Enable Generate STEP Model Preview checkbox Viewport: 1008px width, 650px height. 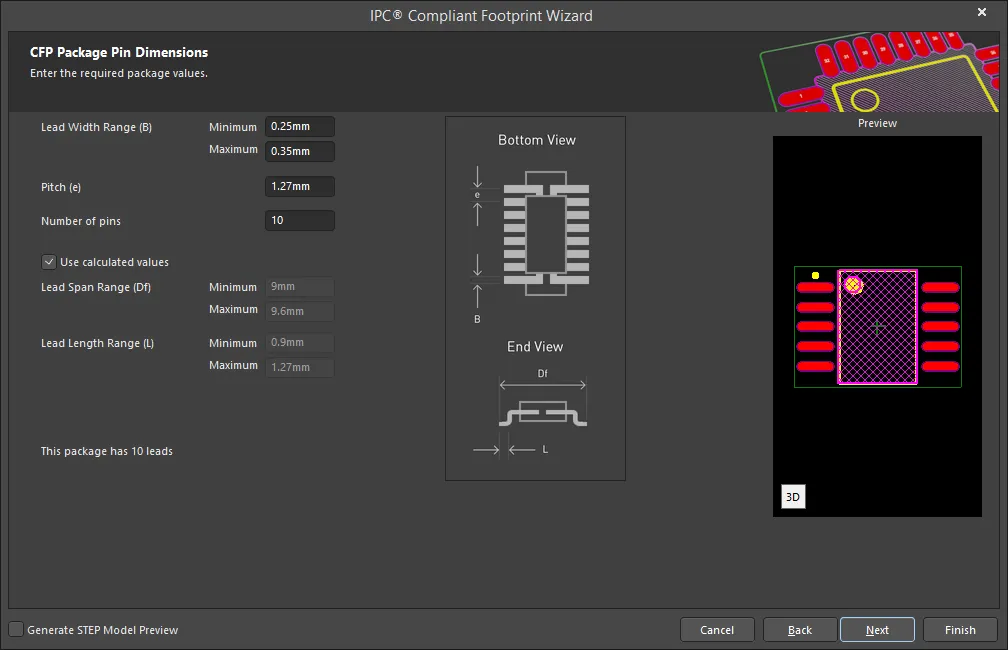[16, 629]
